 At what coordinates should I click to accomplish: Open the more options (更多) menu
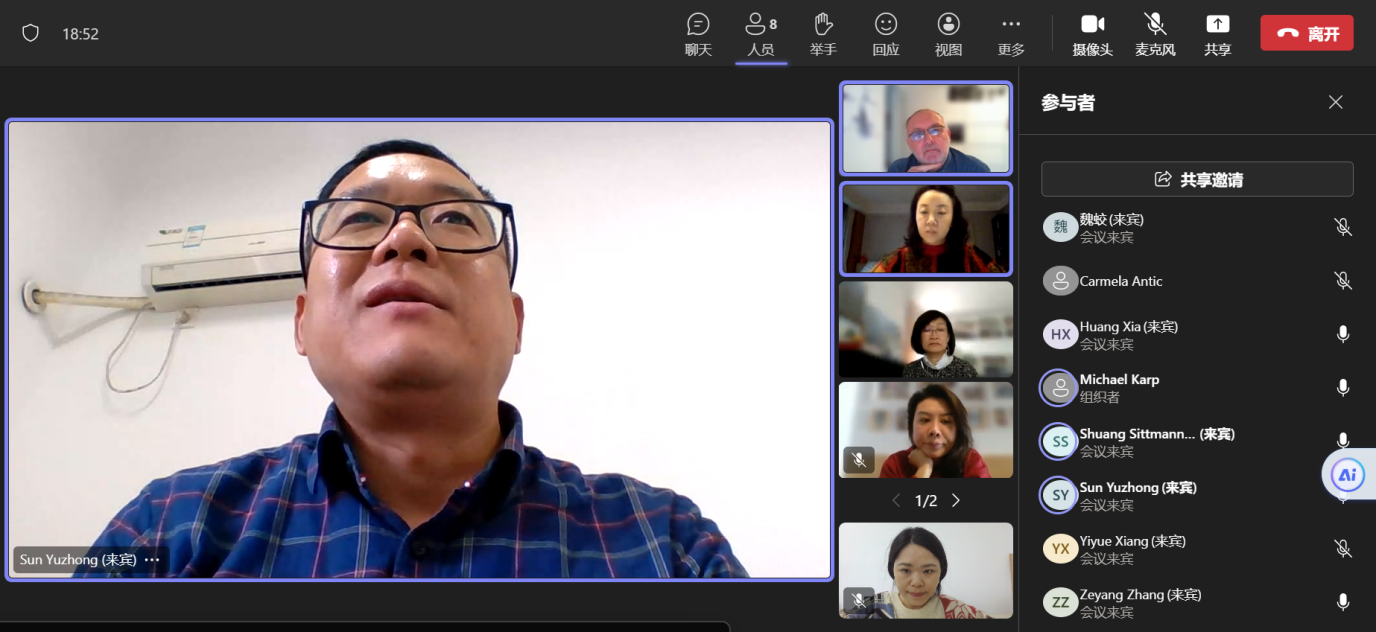coord(1011,33)
